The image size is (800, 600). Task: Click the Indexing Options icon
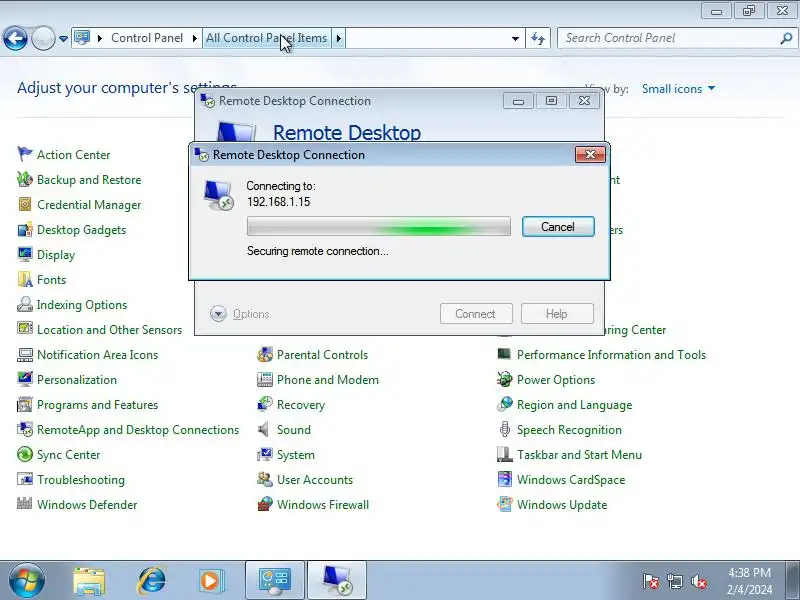pos(24,304)
